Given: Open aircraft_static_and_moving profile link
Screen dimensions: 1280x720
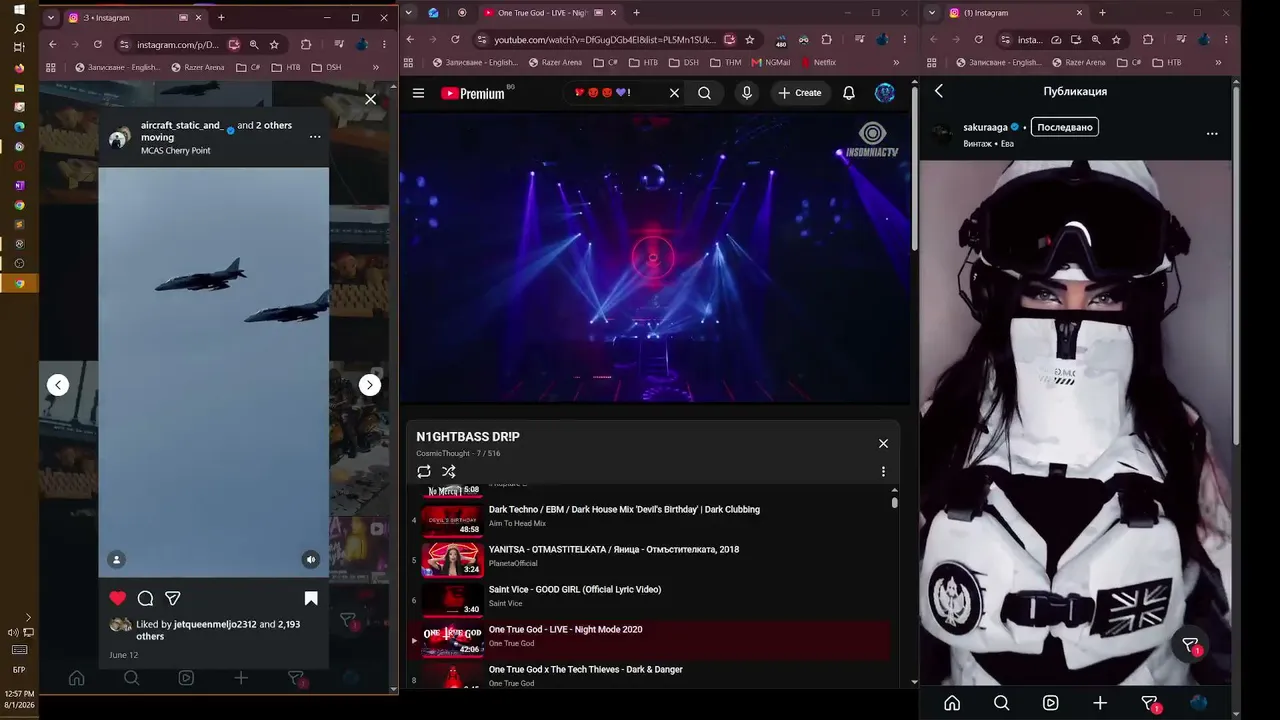Looking at the screenshot, I should [x=182, y=131].
